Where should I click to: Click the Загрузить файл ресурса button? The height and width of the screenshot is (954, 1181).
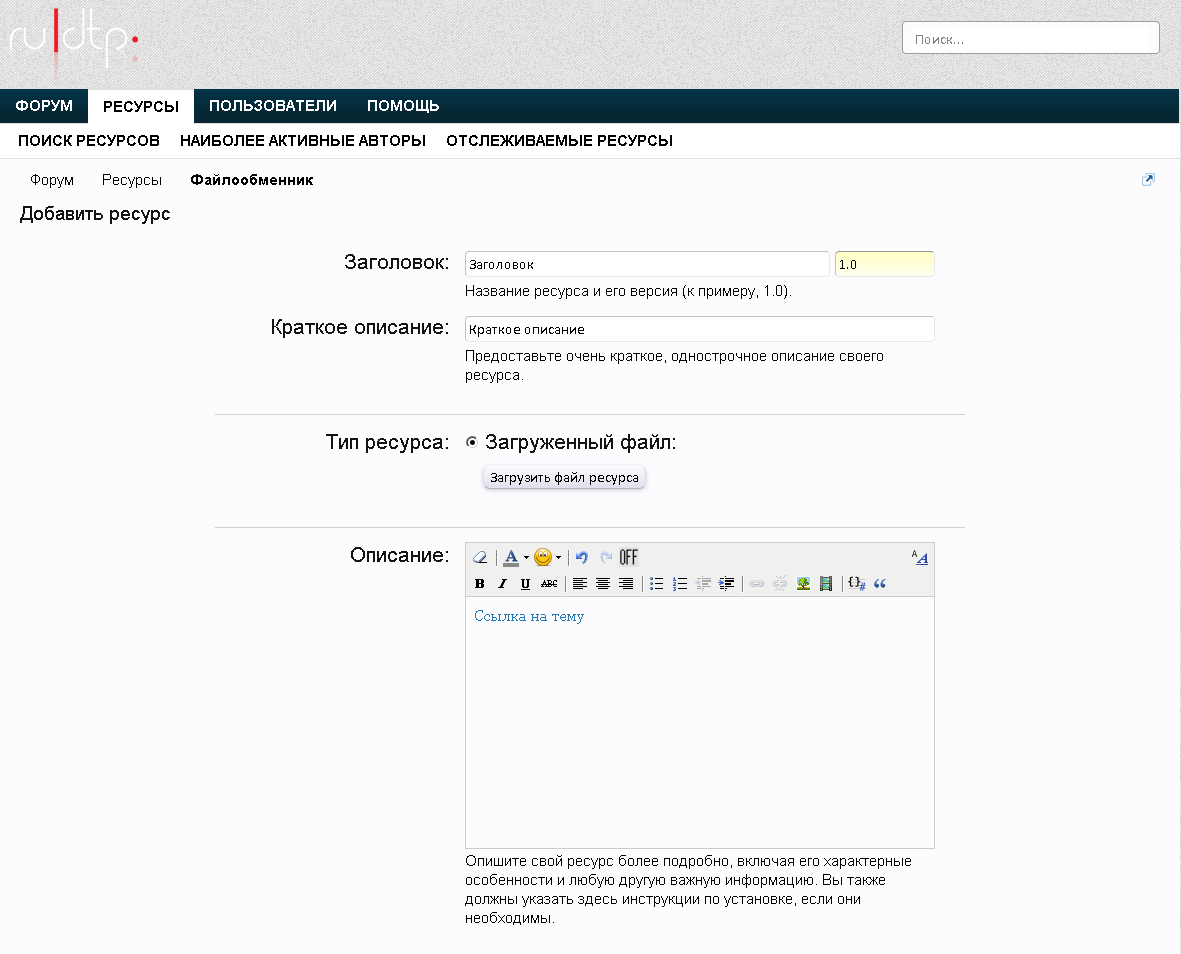pos(564,477)
